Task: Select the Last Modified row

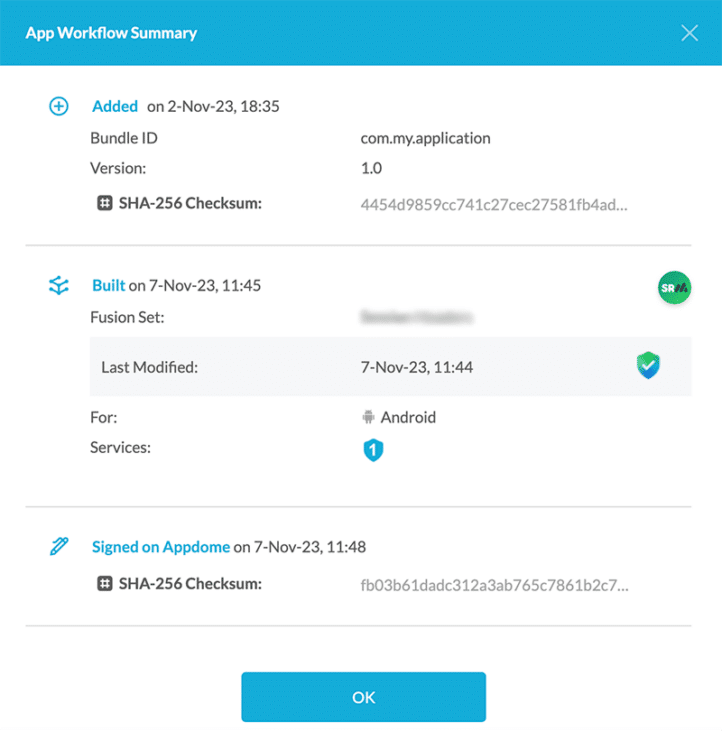Action: pyautogui.click(x=390, y=367)
